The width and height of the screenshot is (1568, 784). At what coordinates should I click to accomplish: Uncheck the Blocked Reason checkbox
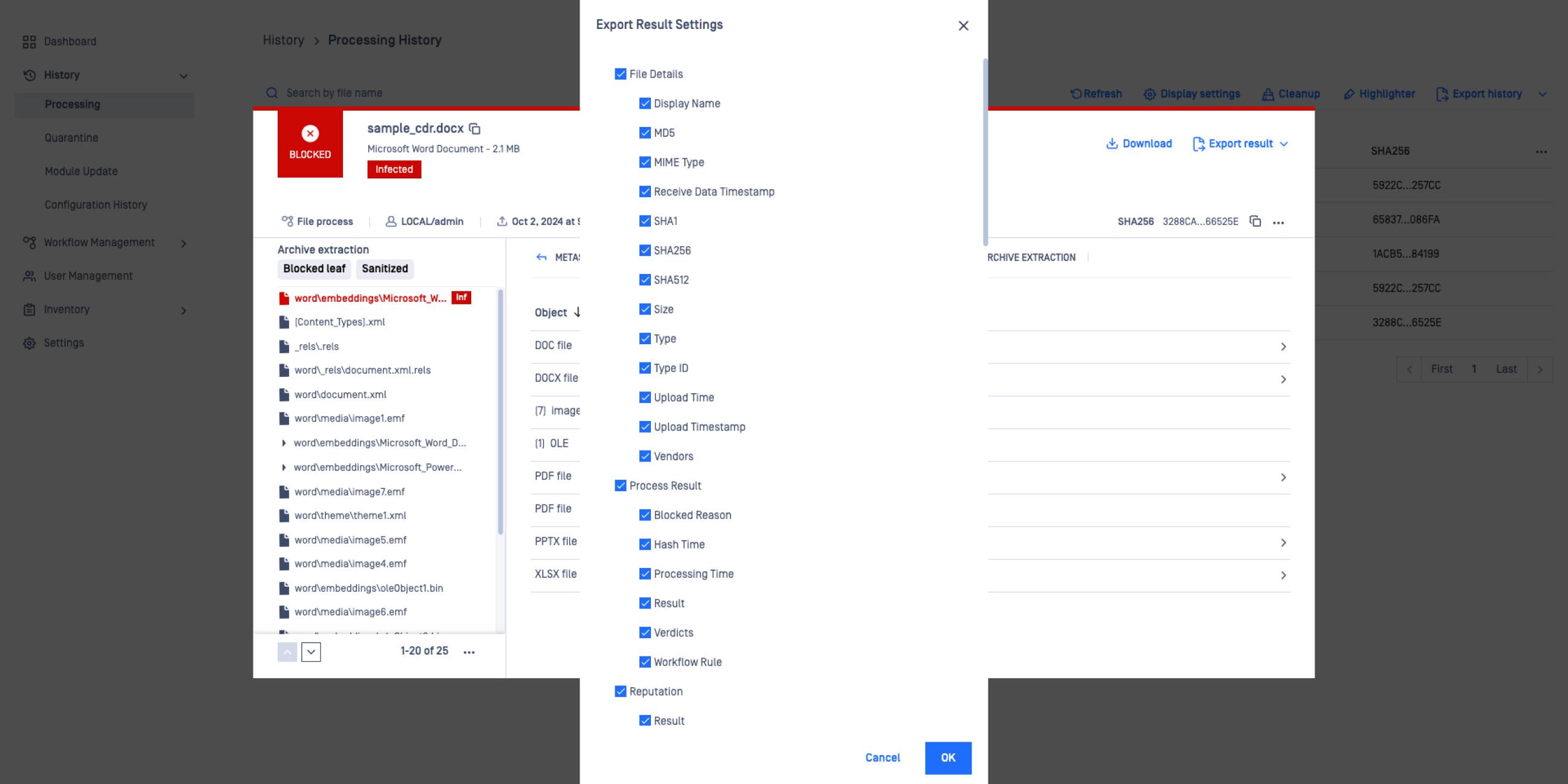[645, 515]
